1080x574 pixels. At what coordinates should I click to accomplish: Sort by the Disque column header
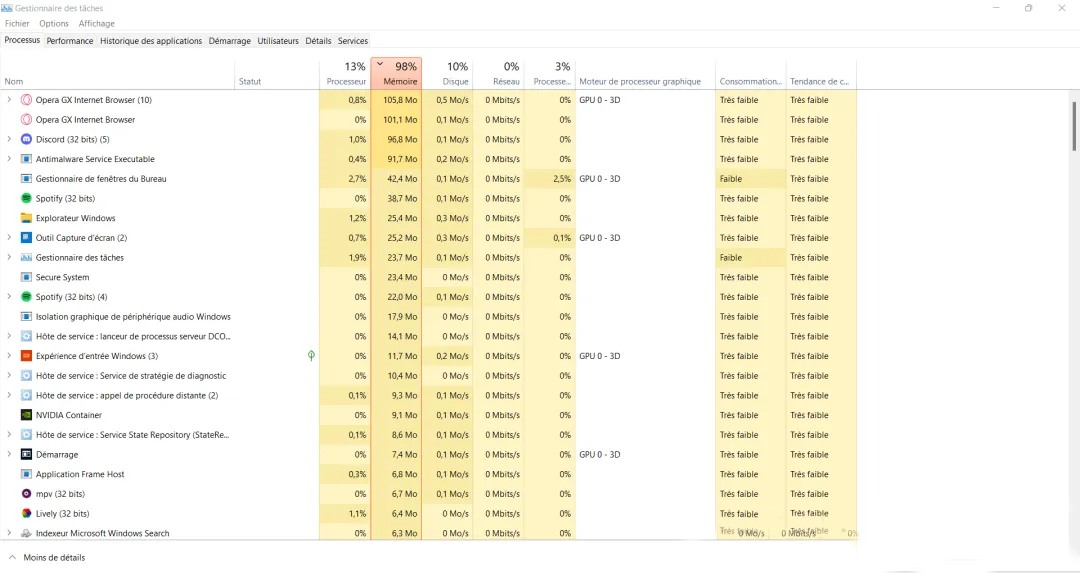point(447,74)
